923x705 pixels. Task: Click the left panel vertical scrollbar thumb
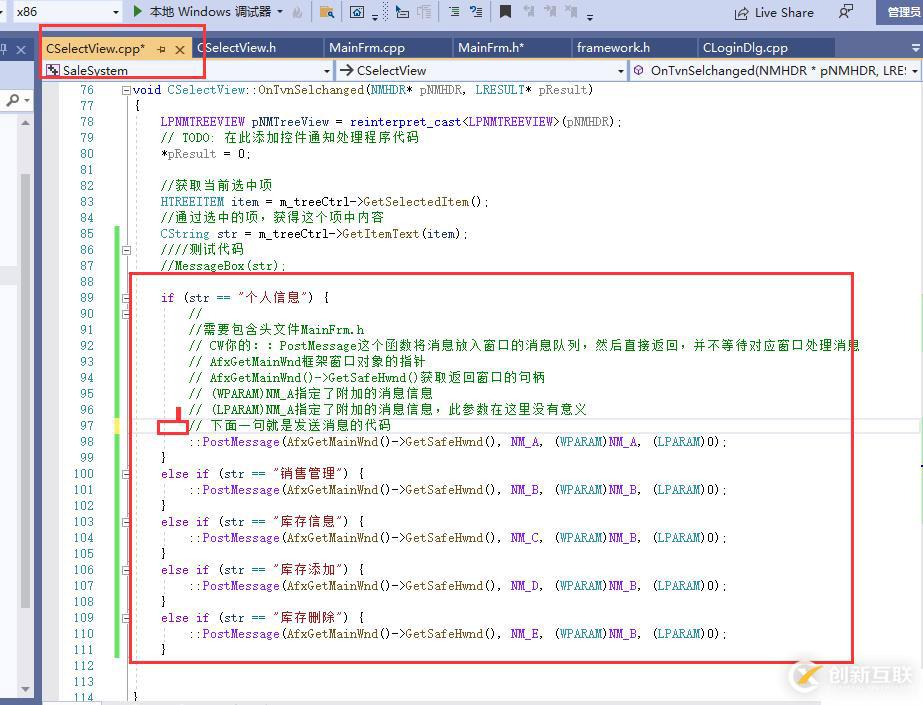click(x=25, y=390)
